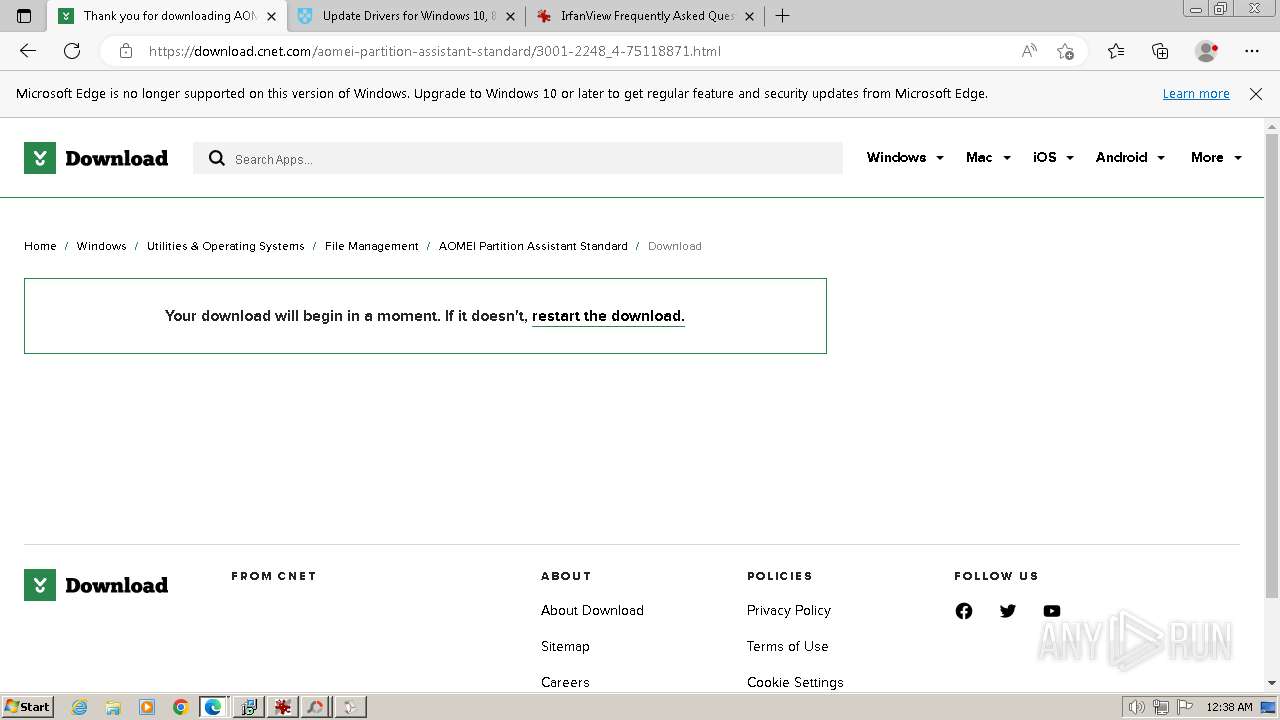1280x720 pixels.
Task: Open the Careers footer link
Action: tap(565, 682)
